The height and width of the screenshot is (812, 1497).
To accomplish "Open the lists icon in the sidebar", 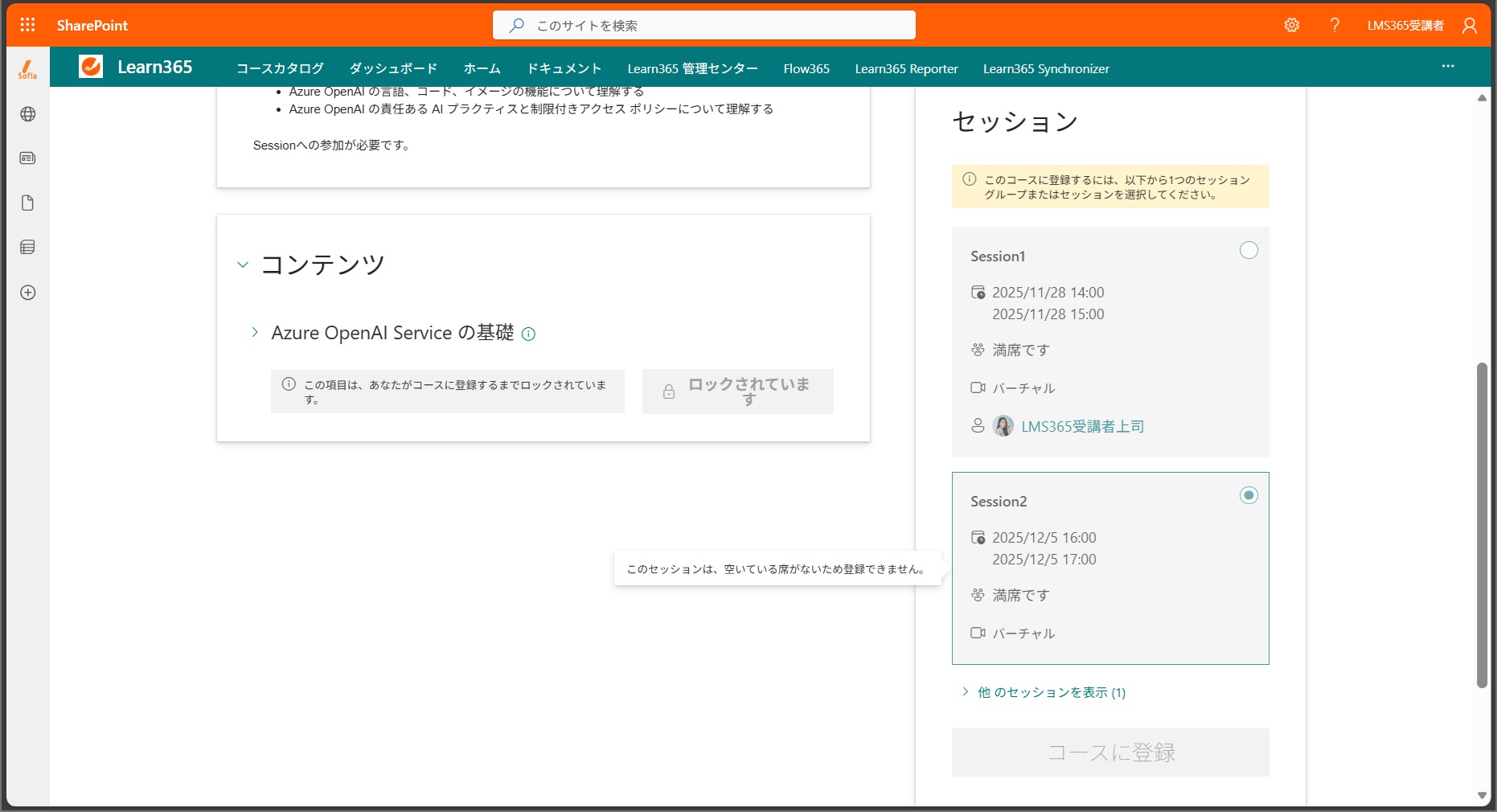I will 27,247.
